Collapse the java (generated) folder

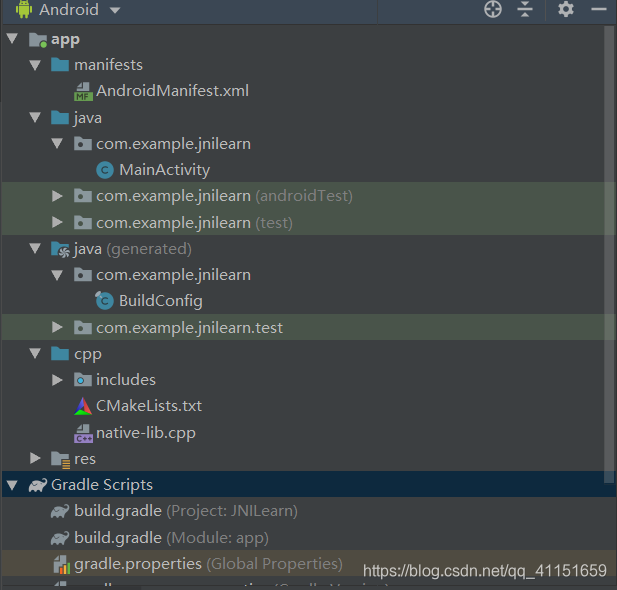tap(35, 248)
